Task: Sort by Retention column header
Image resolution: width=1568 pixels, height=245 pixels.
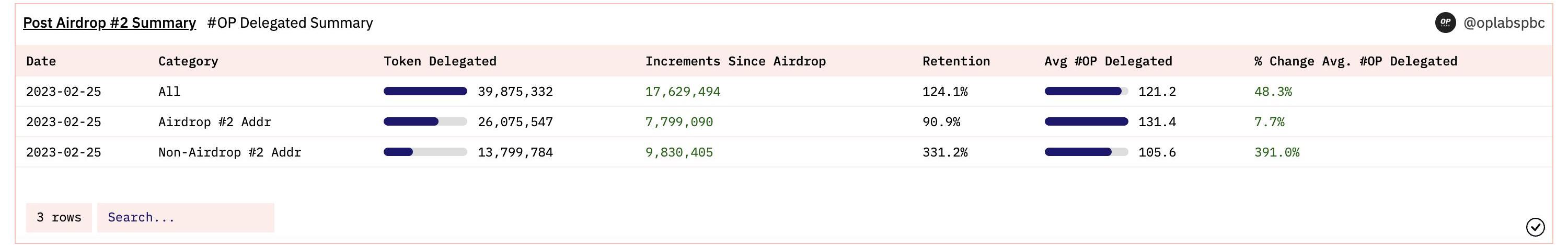Action: click(956, 61)
